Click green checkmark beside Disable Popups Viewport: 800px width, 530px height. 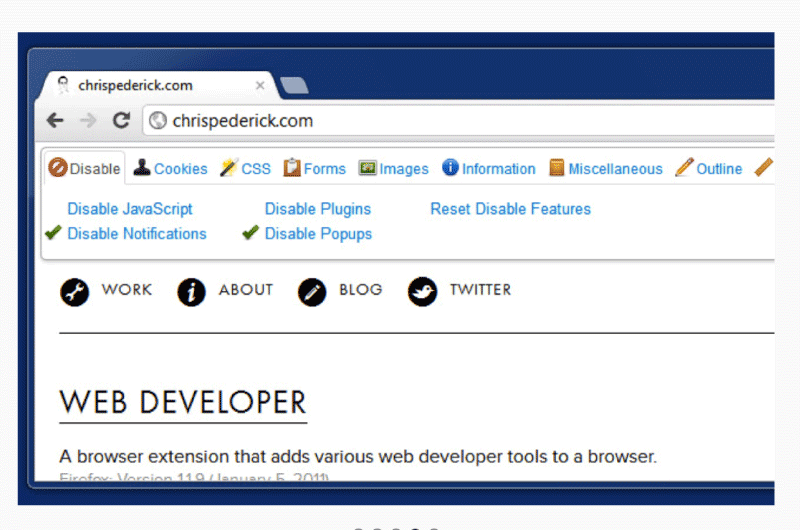(251, 233)
